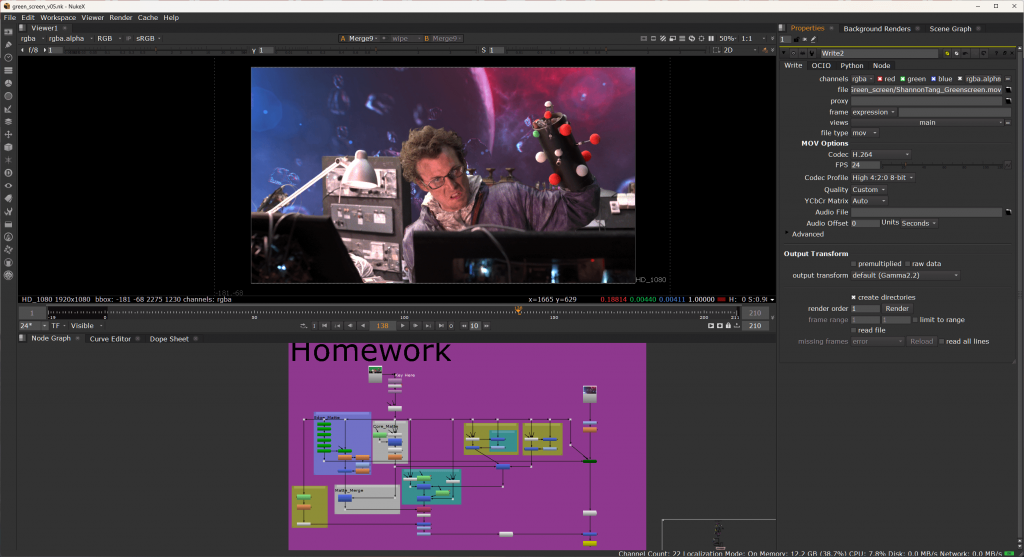Click the viewer pause icon
This screenshot has height=557, width=1024.
pos(711,39)
